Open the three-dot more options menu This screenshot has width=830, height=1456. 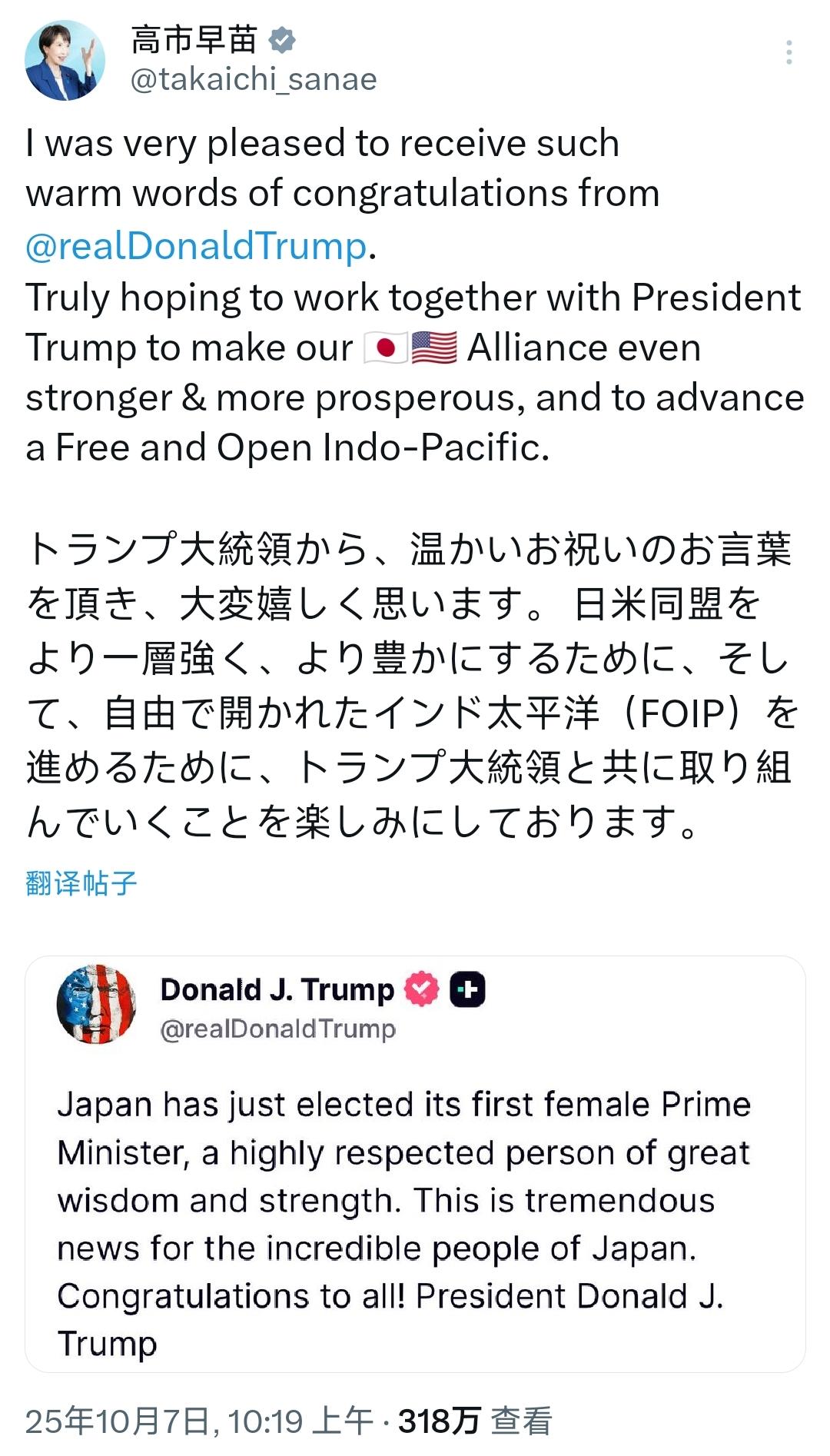[788, 52]
